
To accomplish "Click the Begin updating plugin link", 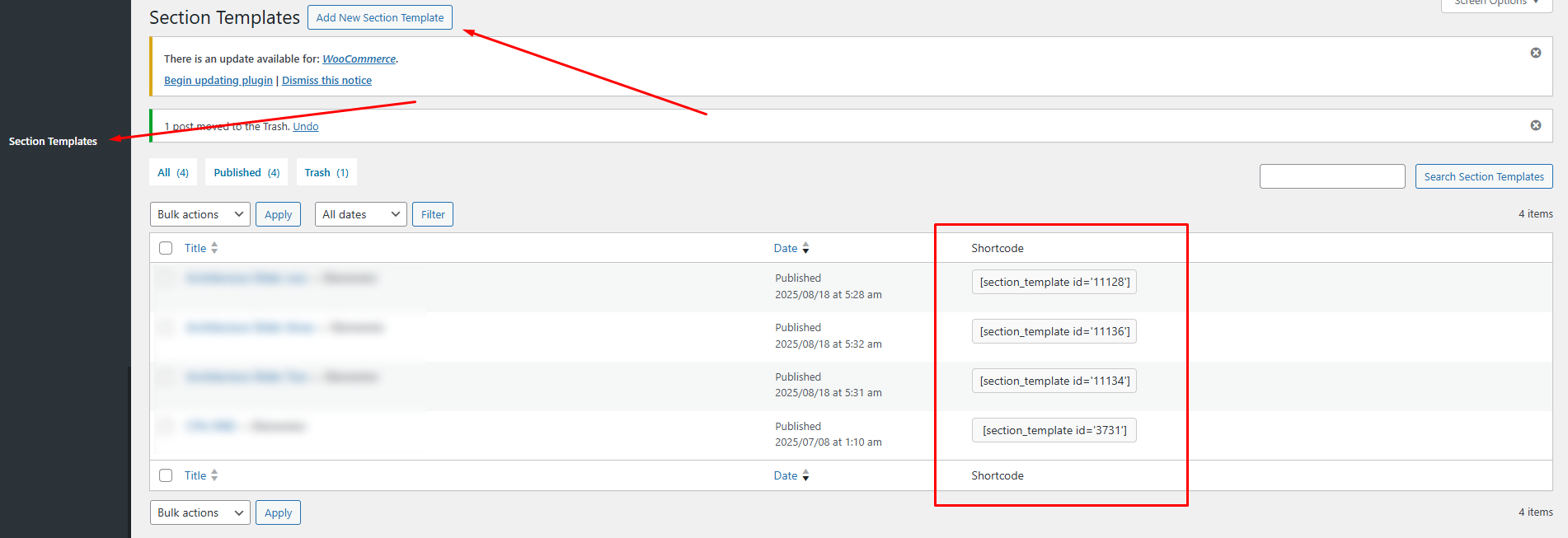I will click(x=218, y=80).
